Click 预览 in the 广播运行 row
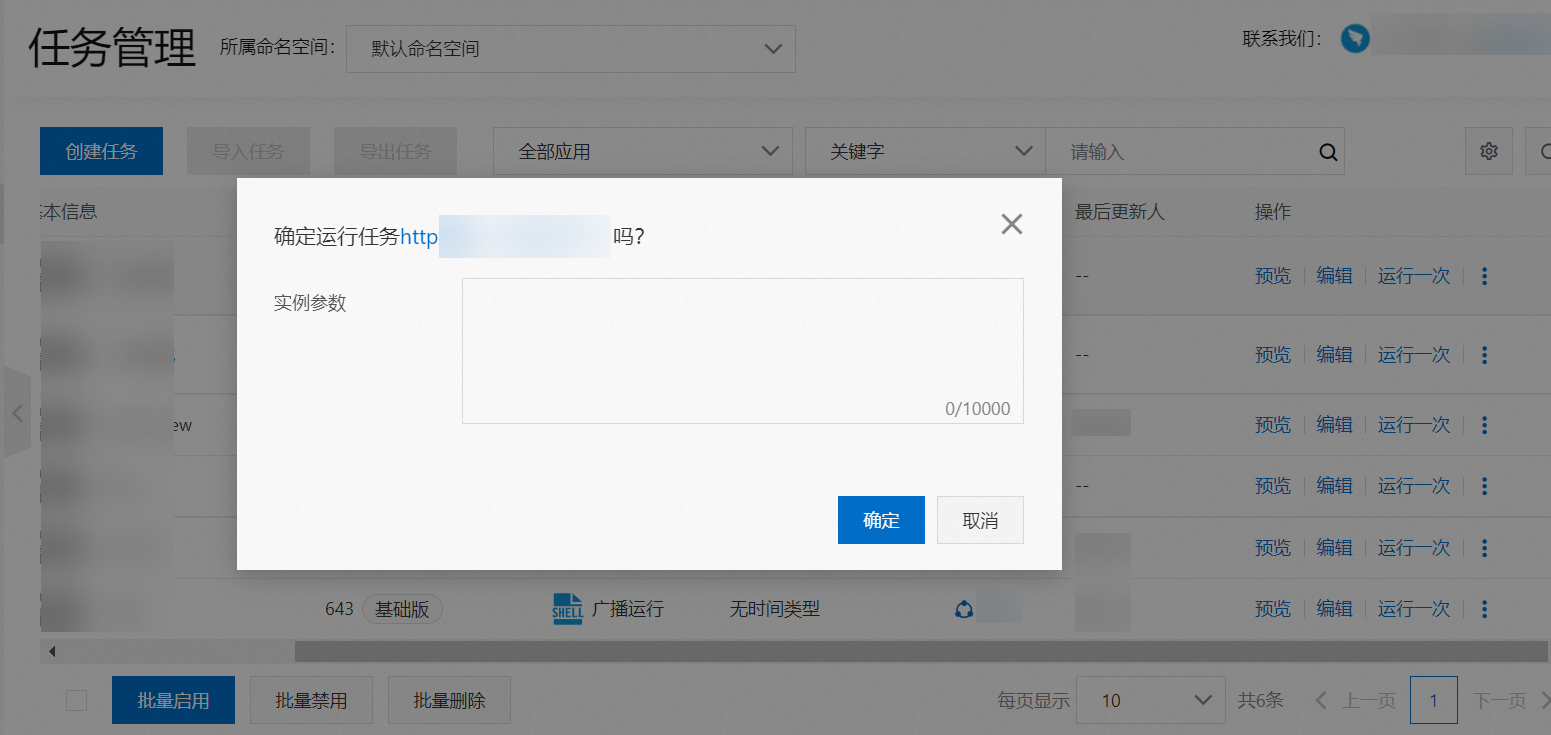This screenshot has width=1551, height=735. coord(1273,609)
